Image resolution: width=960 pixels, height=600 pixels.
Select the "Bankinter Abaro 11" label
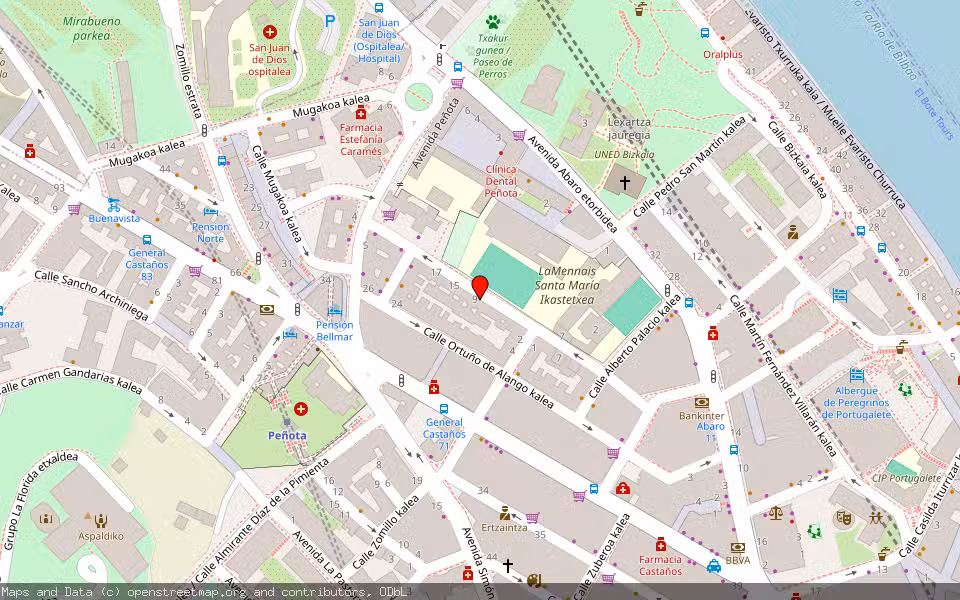pos(702,426)
